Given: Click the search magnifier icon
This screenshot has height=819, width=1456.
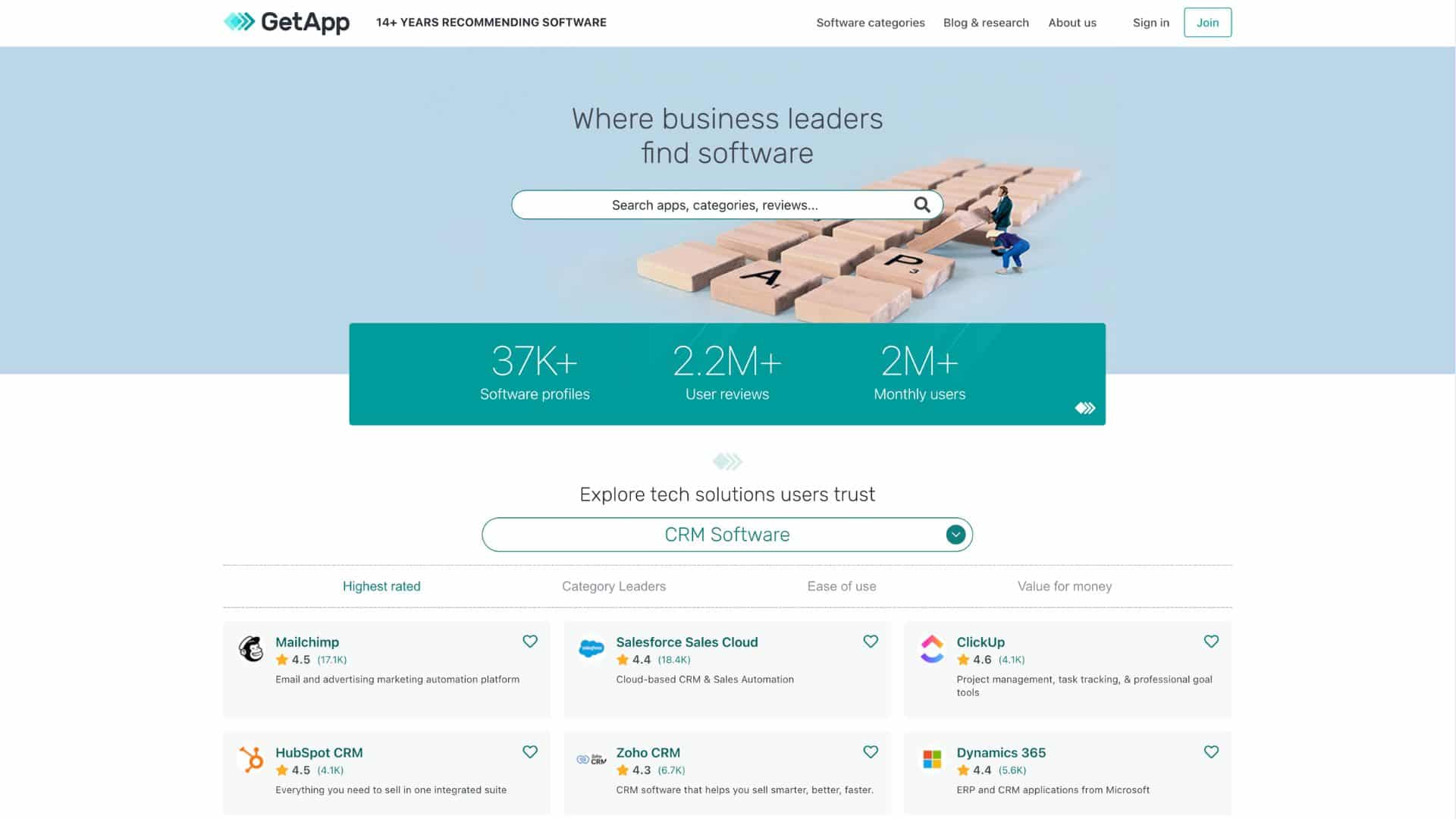Looking at the screenshot, I should pyautogui.click(x=921, y=204).
